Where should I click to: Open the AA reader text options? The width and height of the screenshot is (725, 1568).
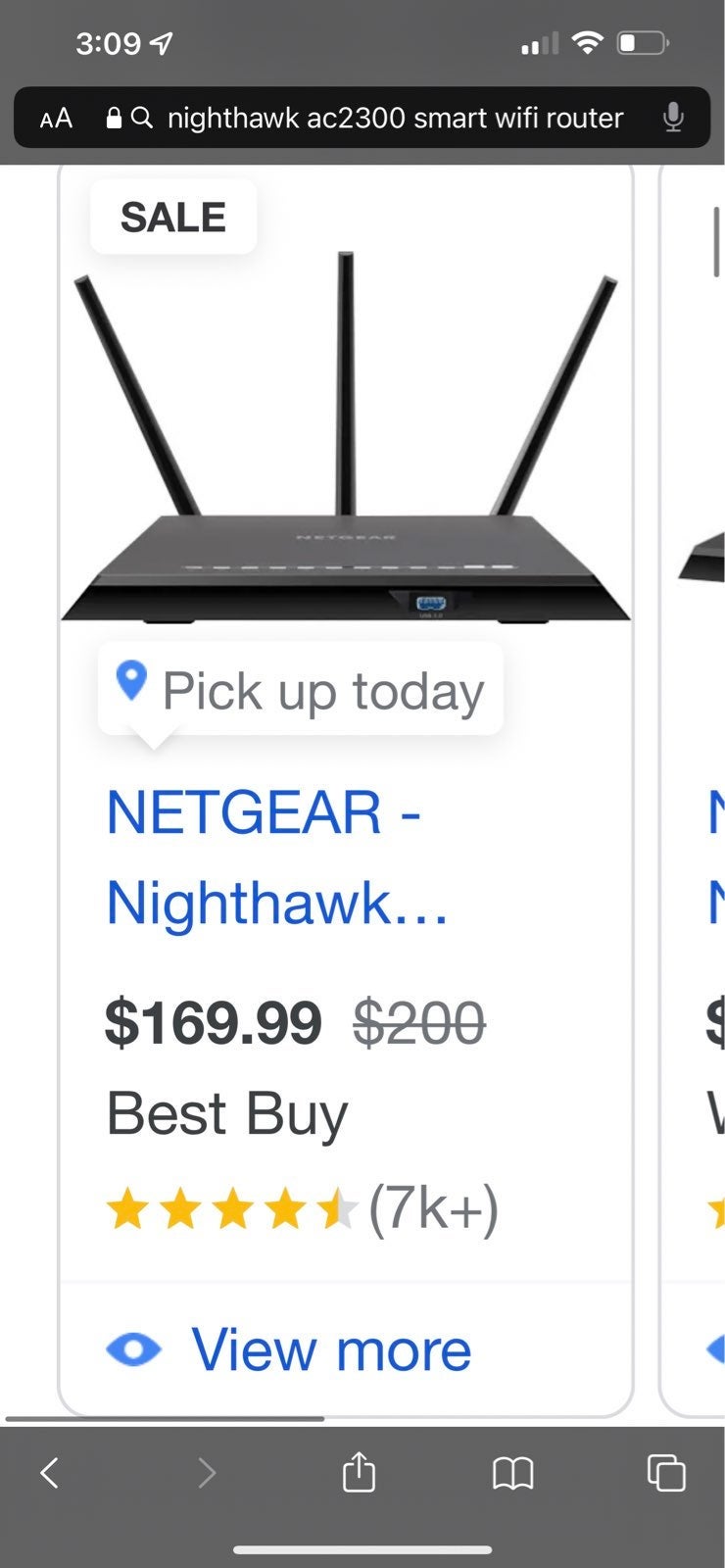(x=56, y=119)
